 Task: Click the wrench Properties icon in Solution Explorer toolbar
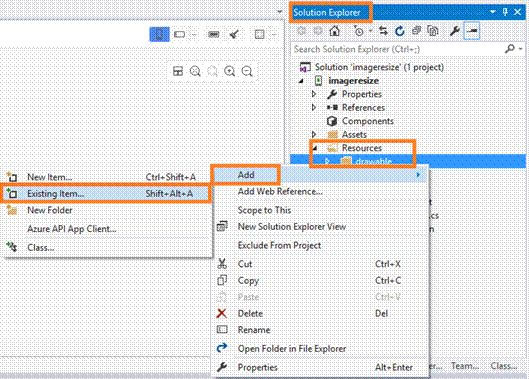pos(454,31)
